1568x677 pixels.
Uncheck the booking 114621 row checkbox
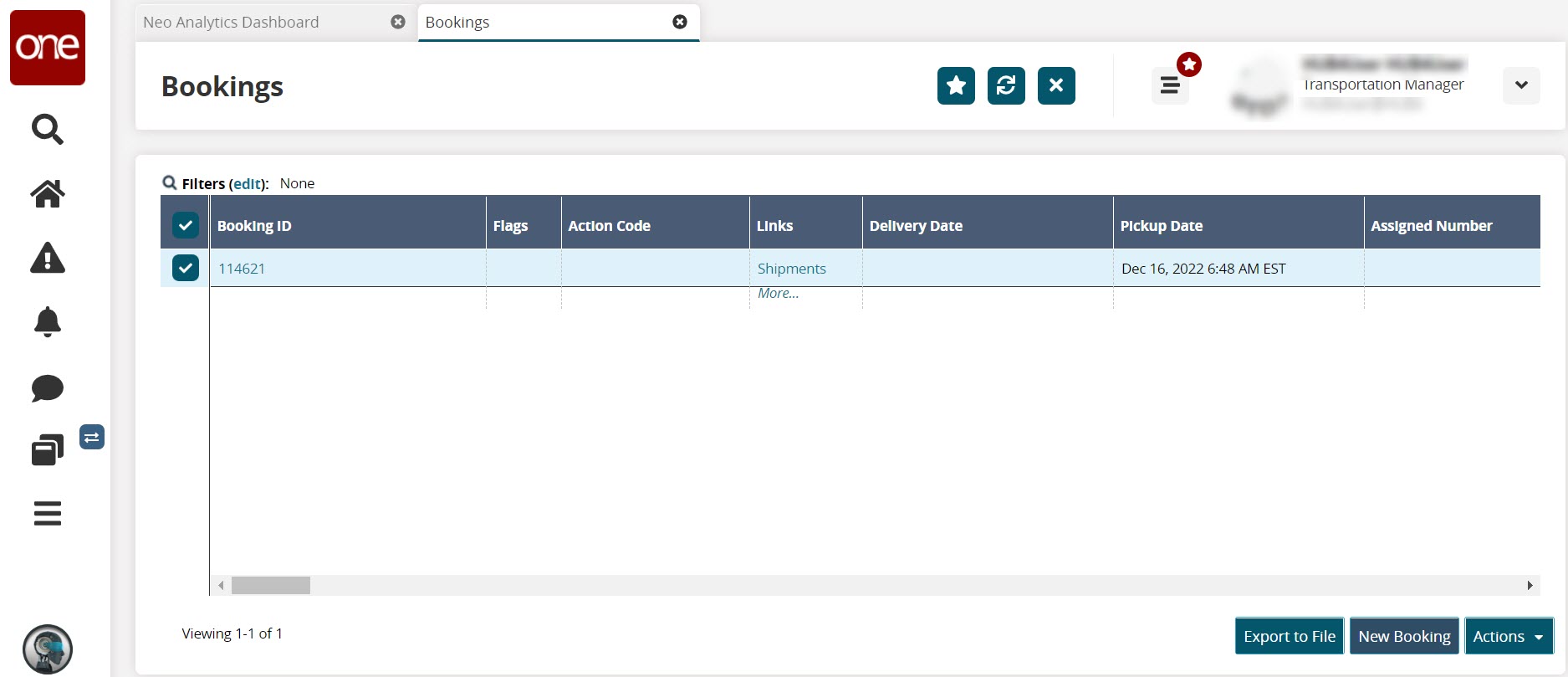pyautogui.click(x=185, y=268)
